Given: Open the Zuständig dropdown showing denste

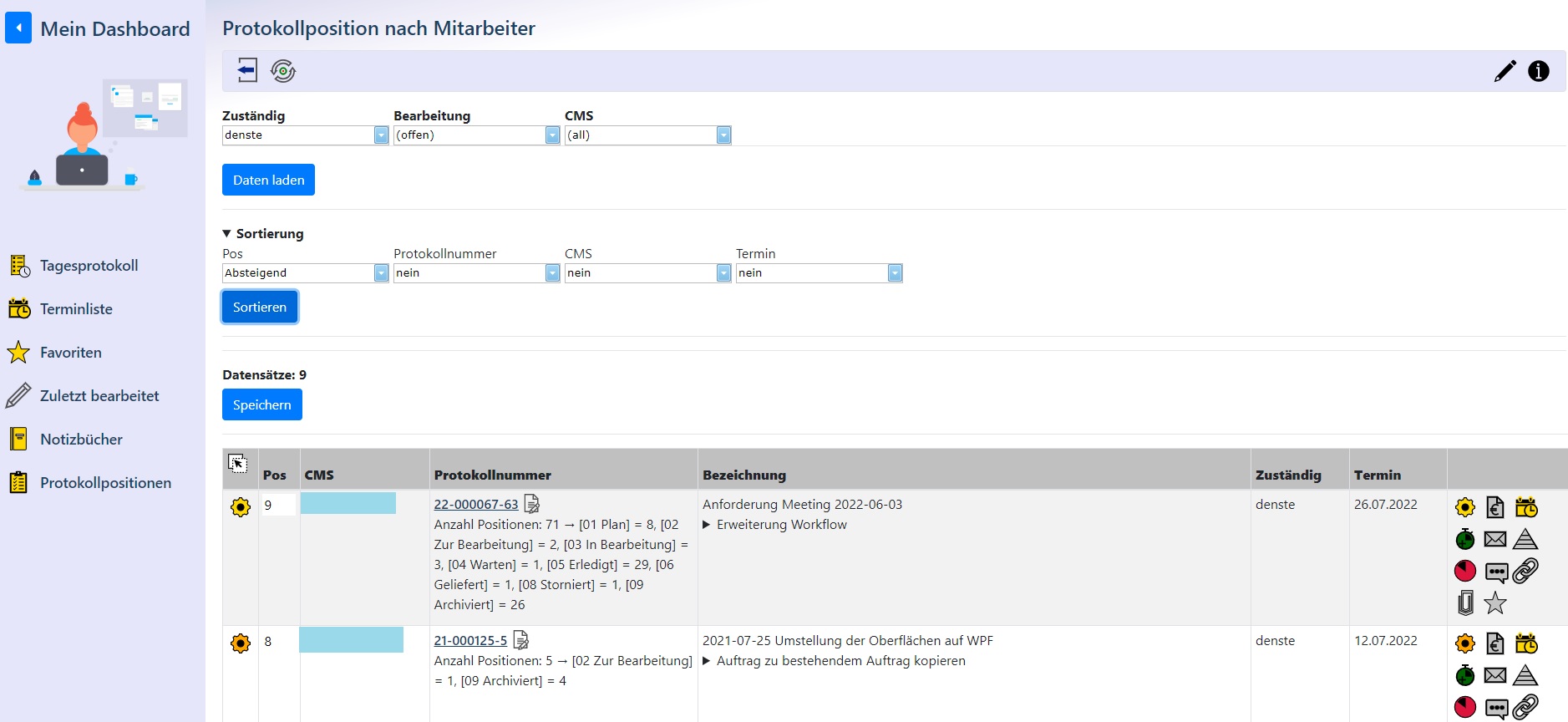Looking at the screenshot, I should 305,135.
